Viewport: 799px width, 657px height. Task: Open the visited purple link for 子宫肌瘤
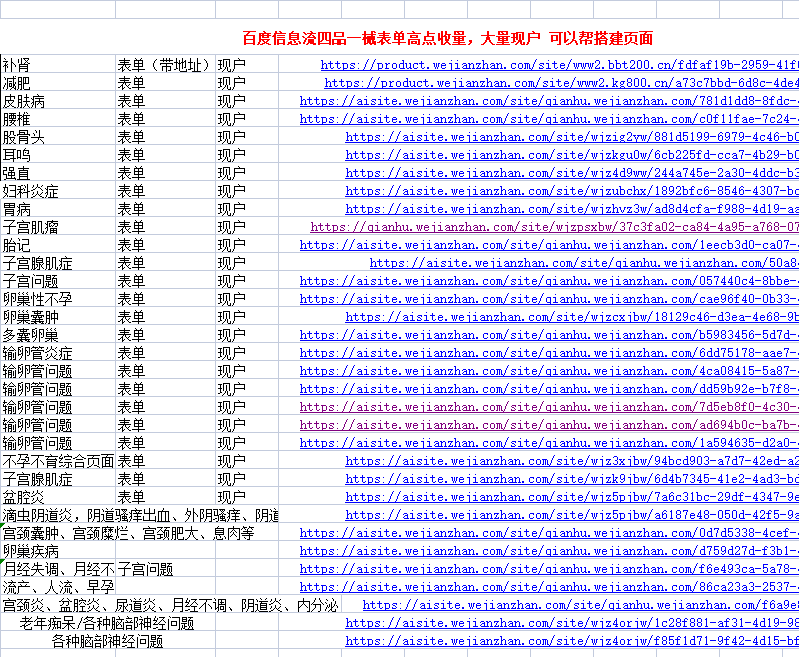(x=554, y=227)
